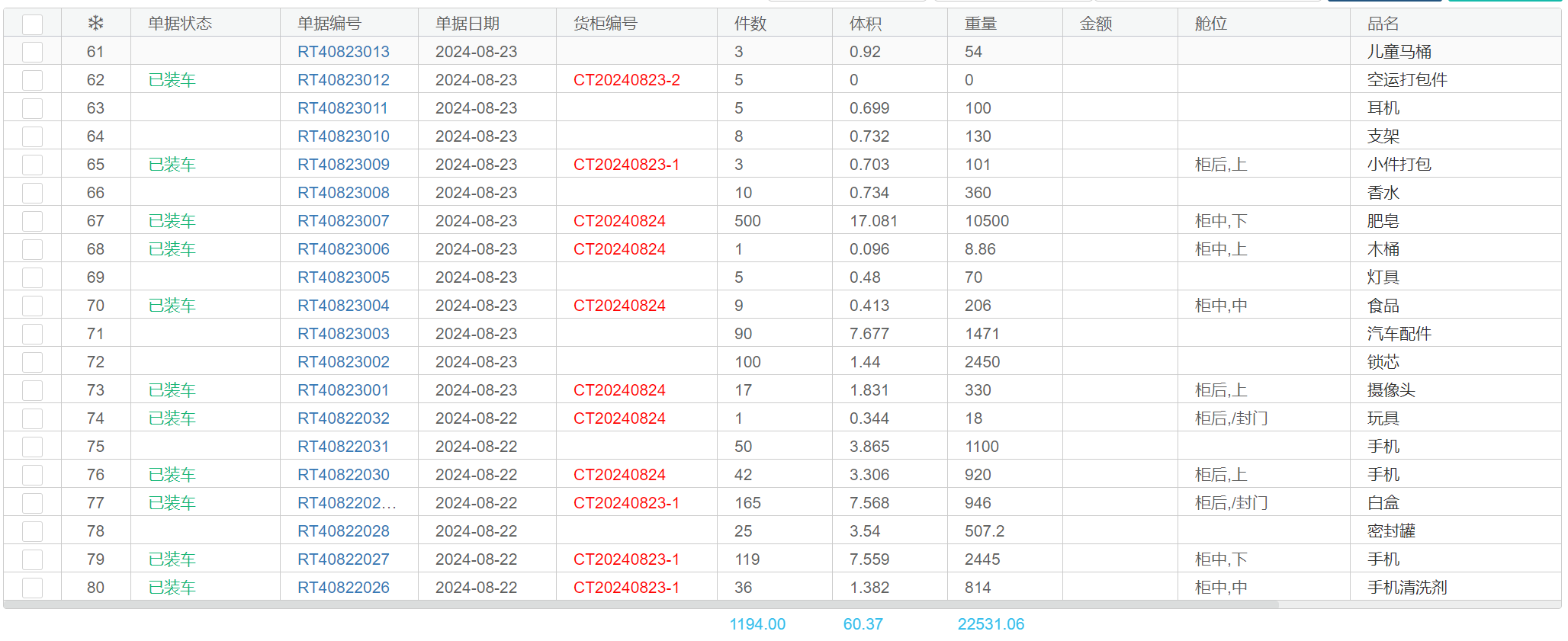Check the checkbox for row 62

pos(32,80)
